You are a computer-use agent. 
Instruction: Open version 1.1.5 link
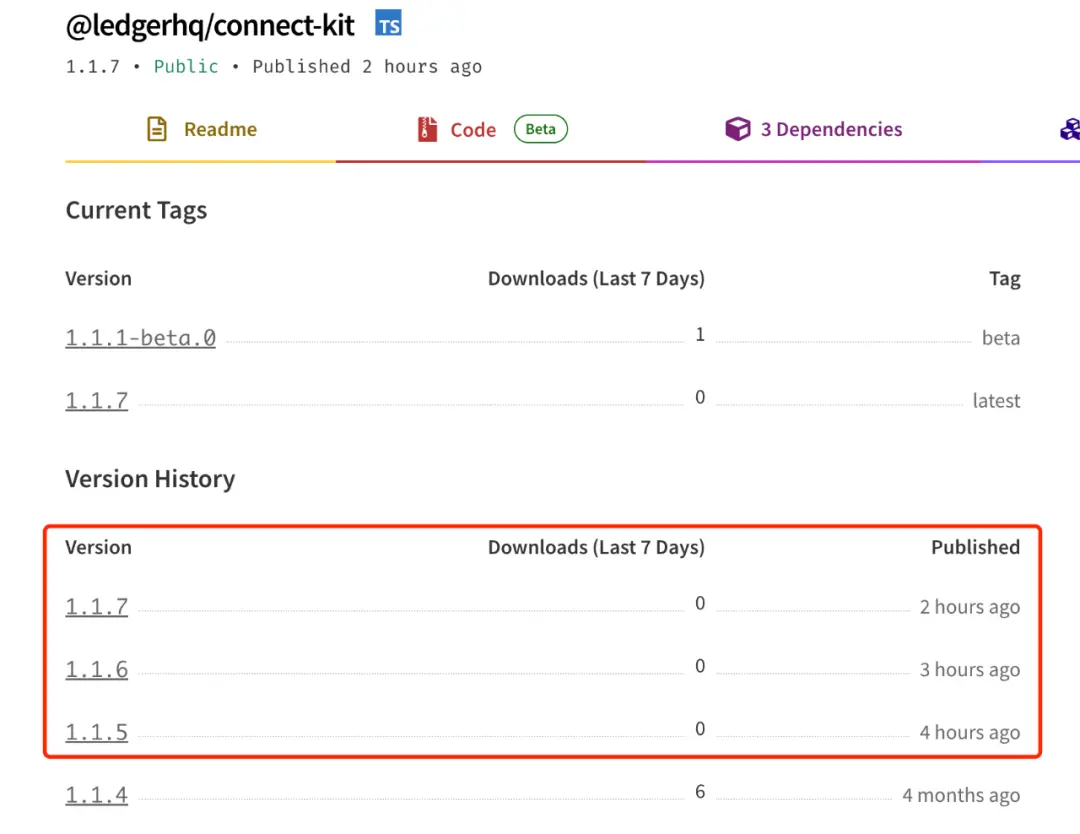pyautogui.click(x=97, y=733)
